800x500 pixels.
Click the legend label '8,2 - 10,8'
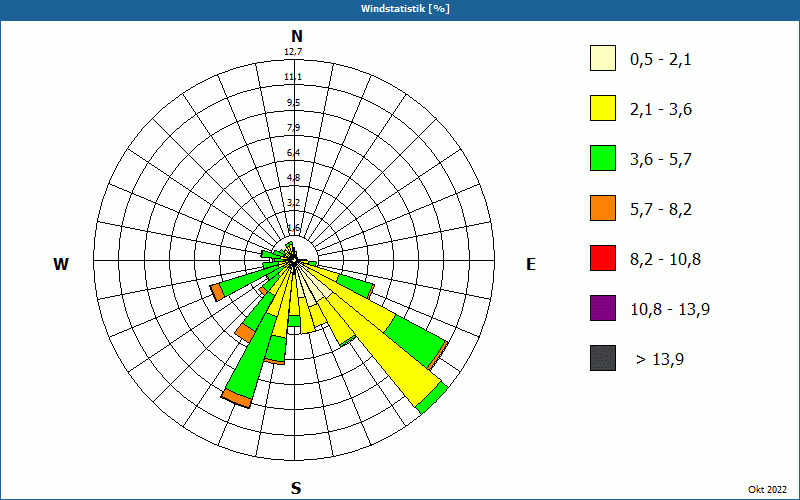click(665, 260)
